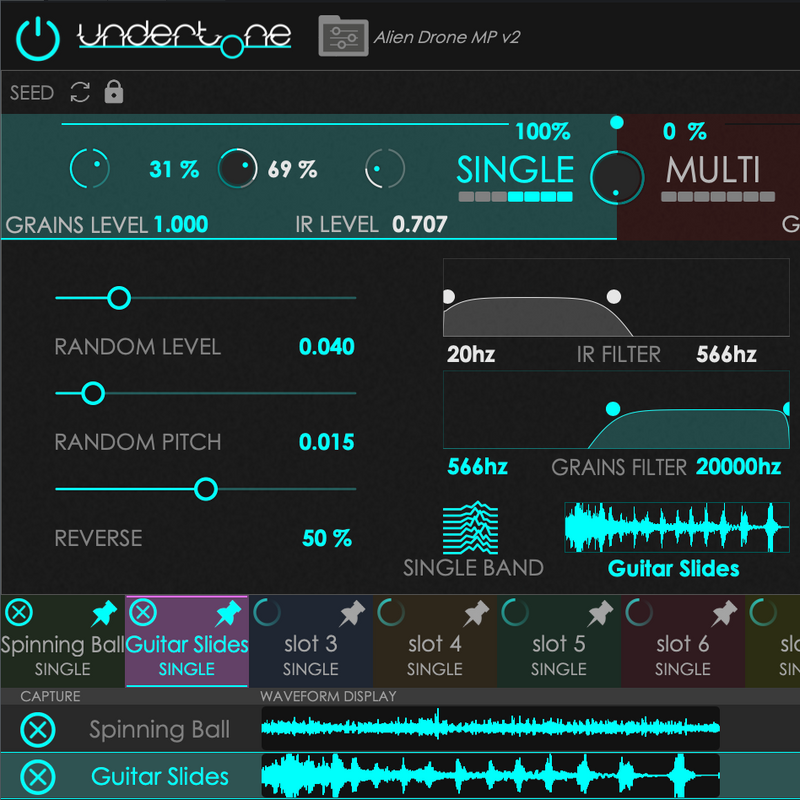This screenshot has height=800, width=800.
Task: Click the IR filter low-cut handle
Action: coord(448,296)
